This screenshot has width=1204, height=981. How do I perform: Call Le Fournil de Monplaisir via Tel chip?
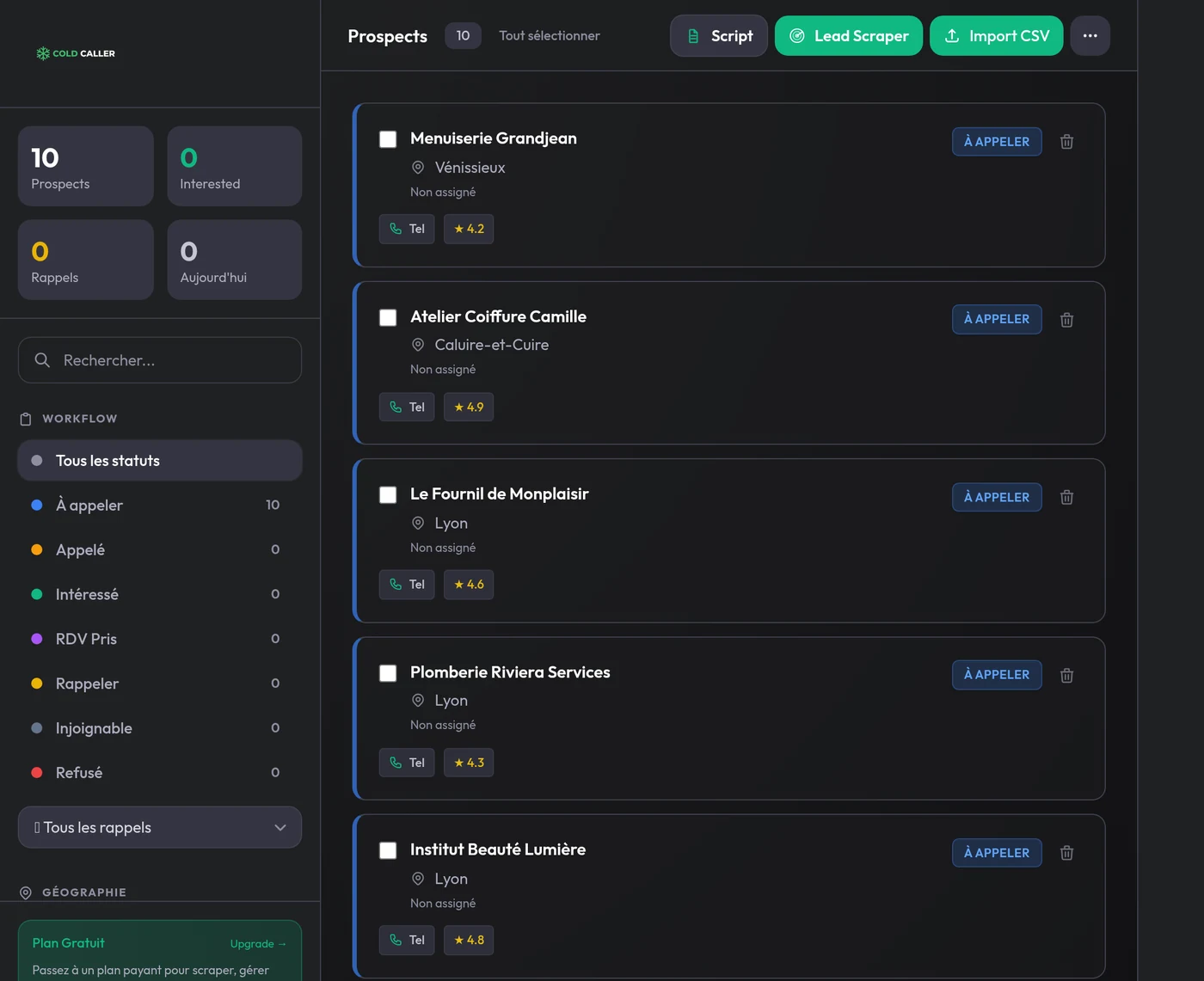(x=407, y=585)
